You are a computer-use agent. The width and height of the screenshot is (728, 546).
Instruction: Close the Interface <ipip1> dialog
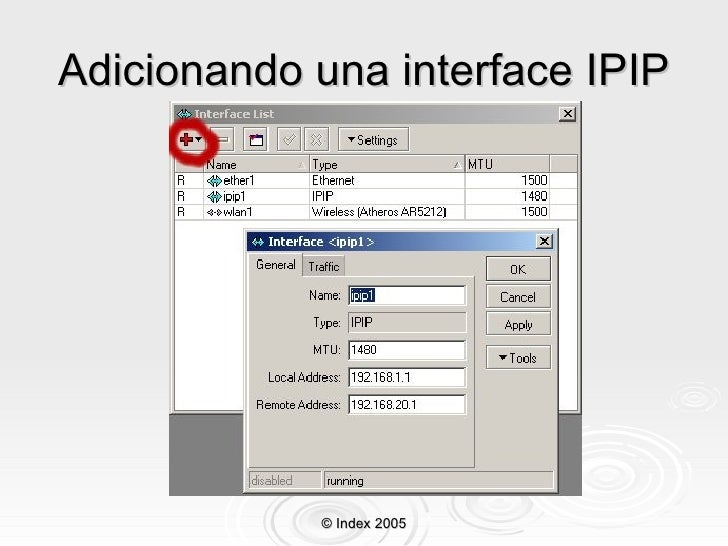pyautogui.click(x=544, y=241)
